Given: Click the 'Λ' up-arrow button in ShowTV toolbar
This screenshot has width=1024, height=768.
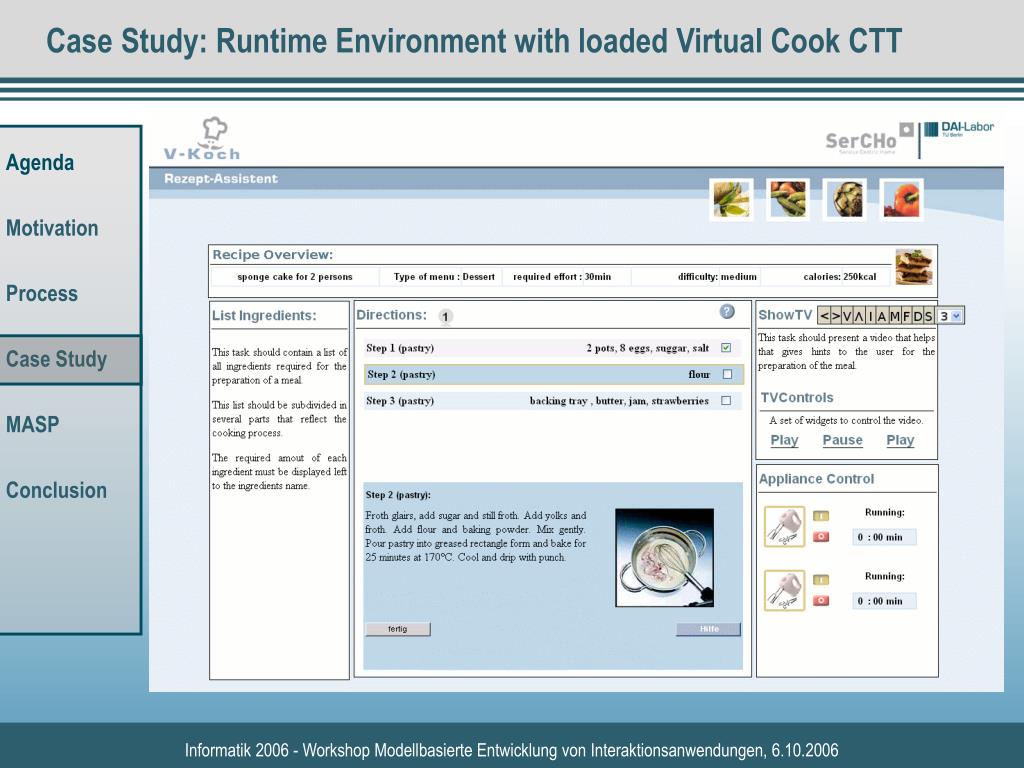Looking at the screenshot, I should pos(859,316).
